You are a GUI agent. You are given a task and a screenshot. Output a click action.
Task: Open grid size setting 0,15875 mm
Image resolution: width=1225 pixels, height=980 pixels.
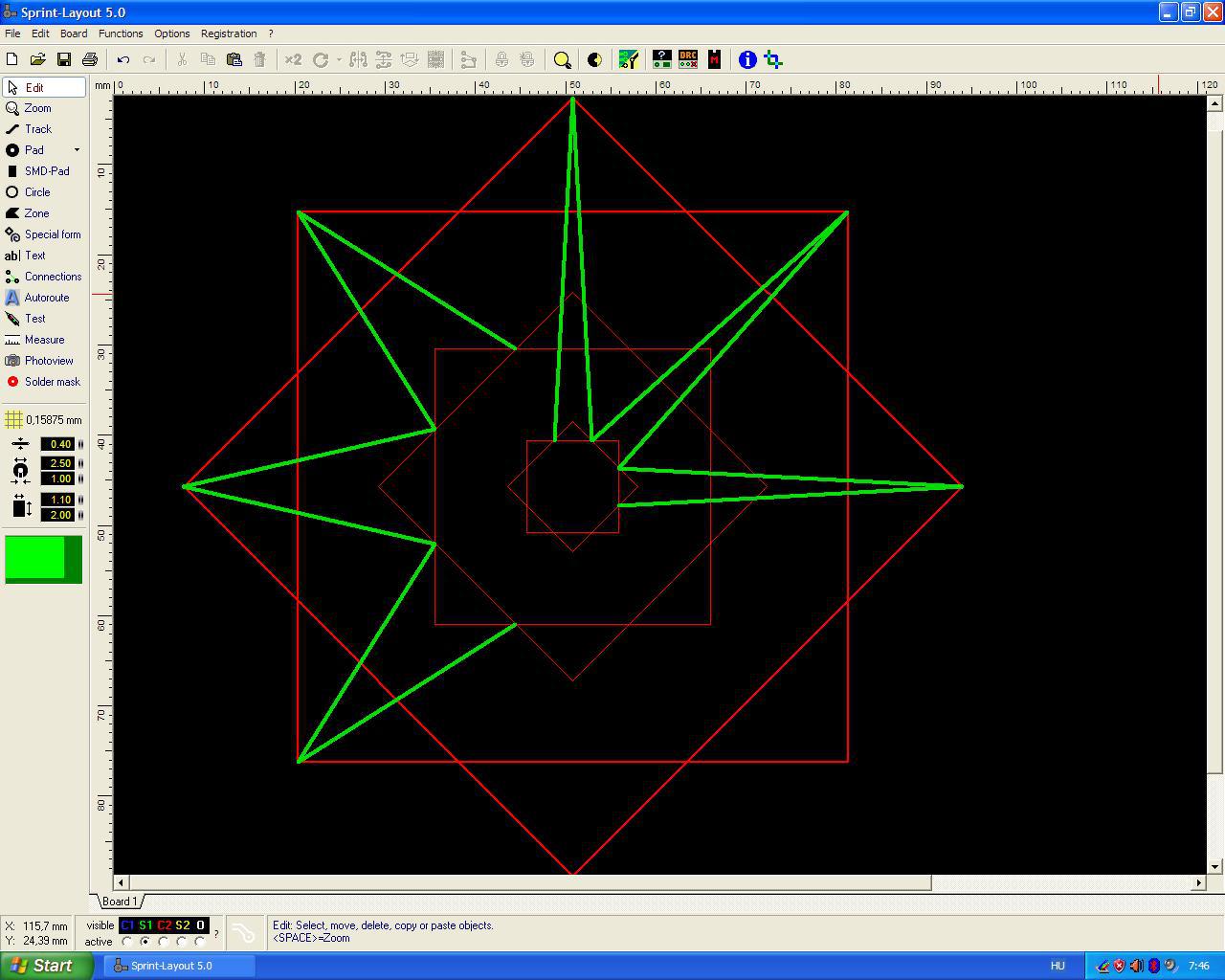click(44, 420)
